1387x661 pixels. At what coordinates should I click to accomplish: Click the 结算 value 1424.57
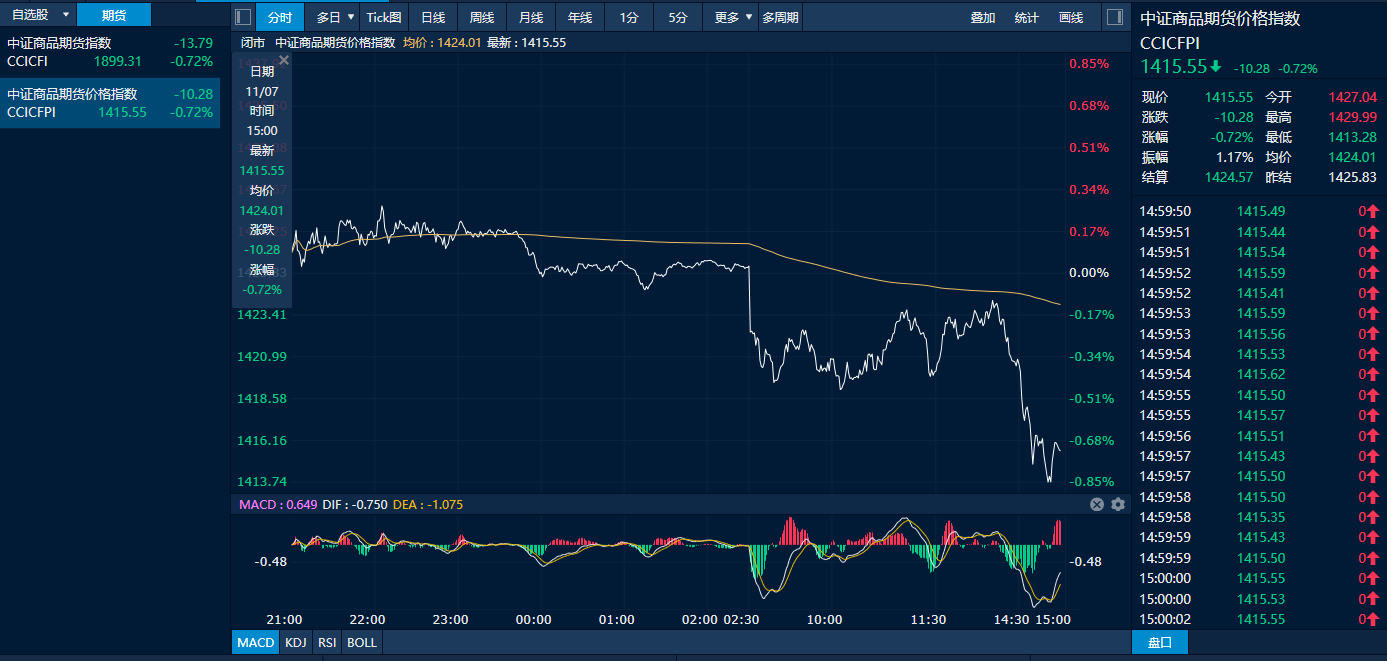[1229, 177]
